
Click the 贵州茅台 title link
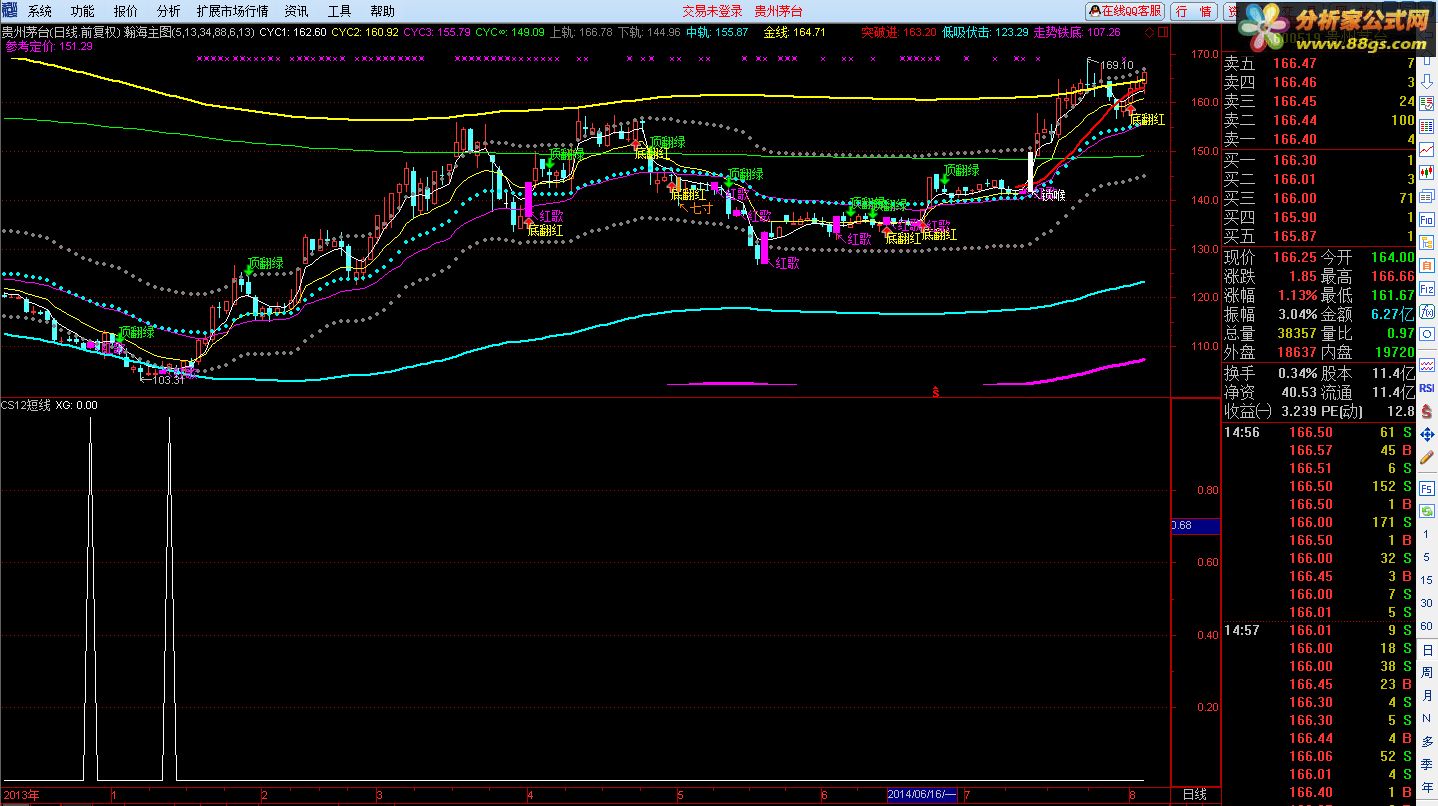778,11
